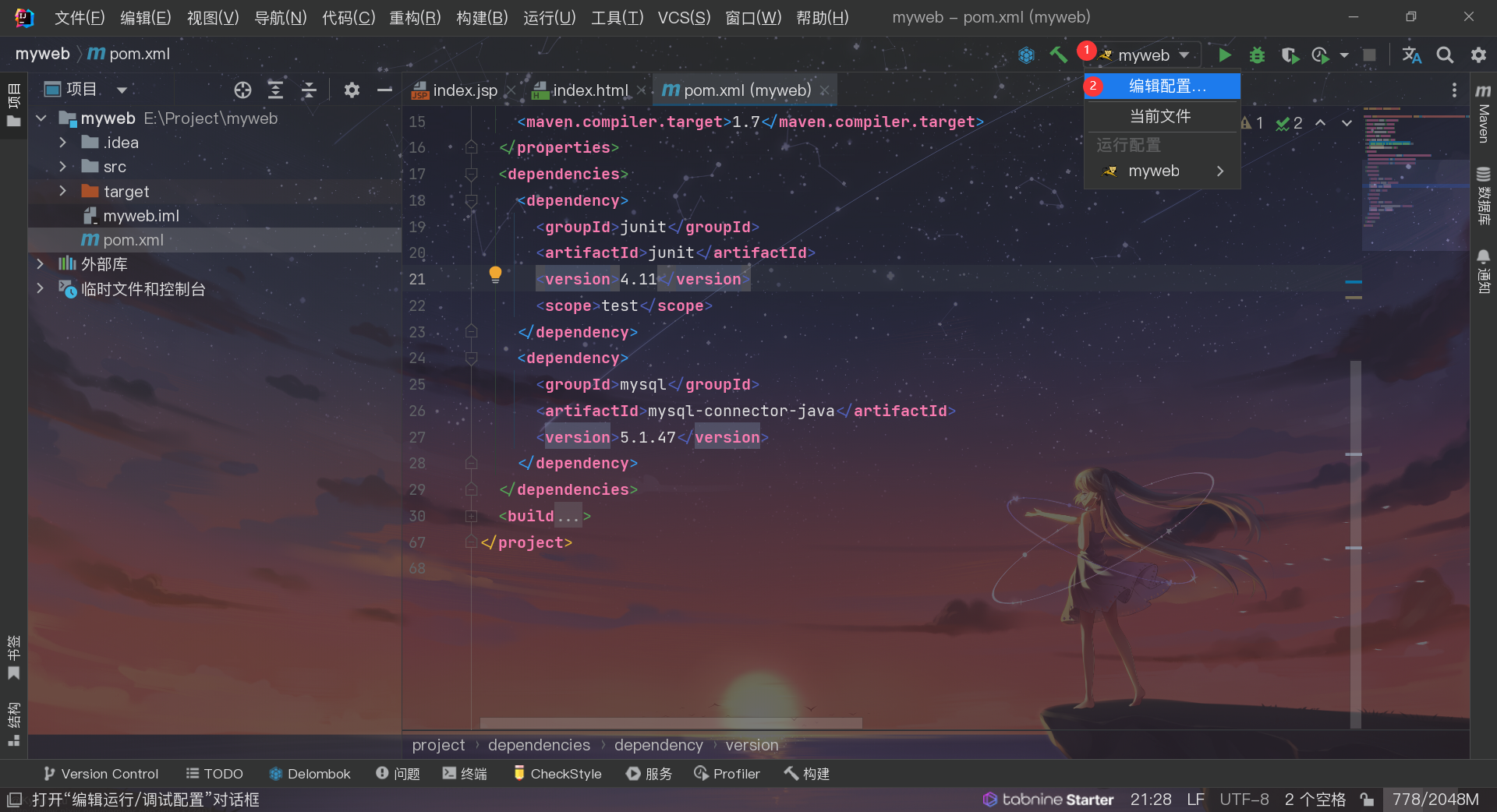This screenshot has height=812, width=1497.
Task: Click dependencies in the breadcrumb bar
Action: tap(539, 745)
